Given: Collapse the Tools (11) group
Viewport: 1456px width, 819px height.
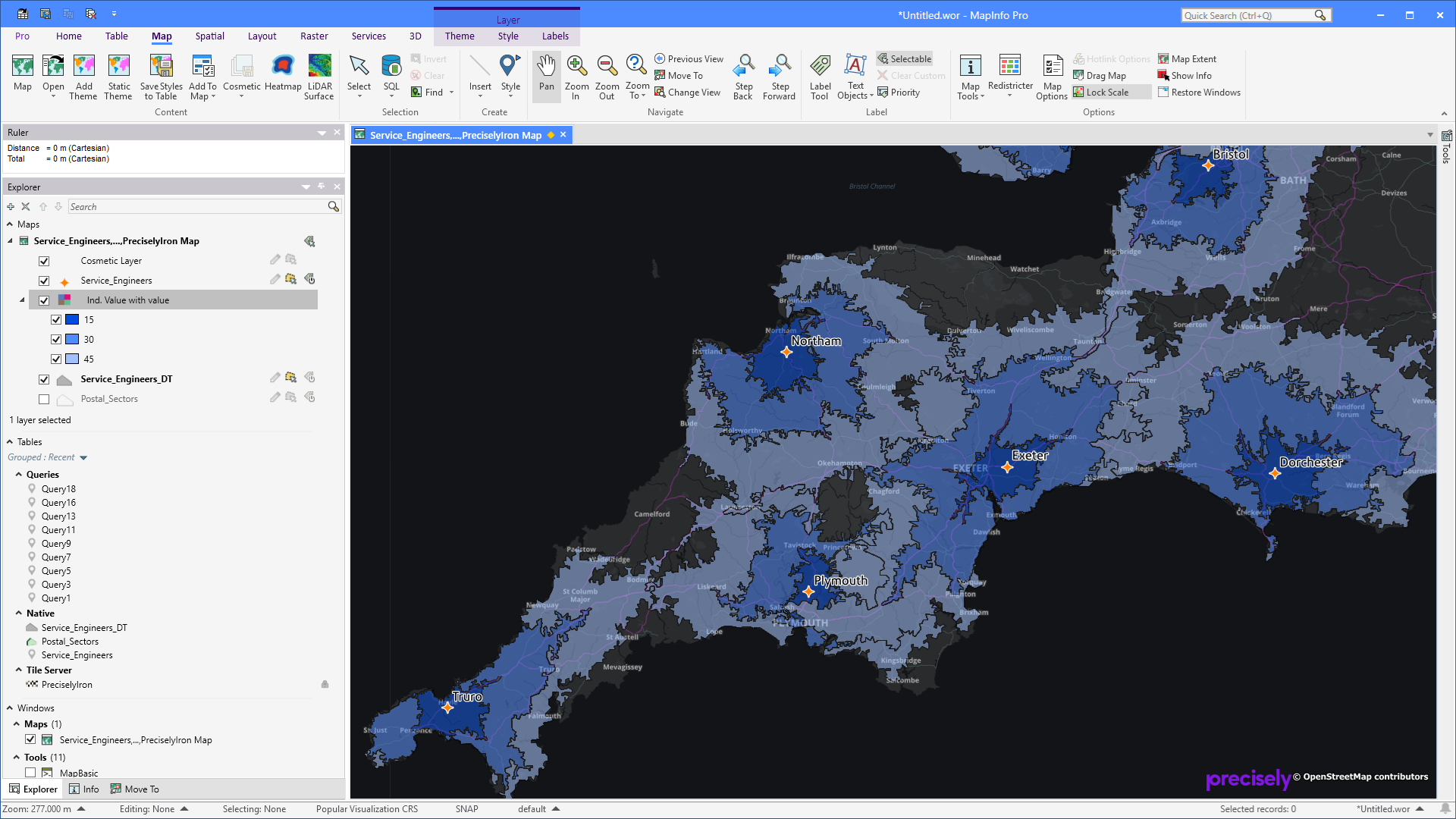Looking at the screenshot, I should [x=17, y=758].
